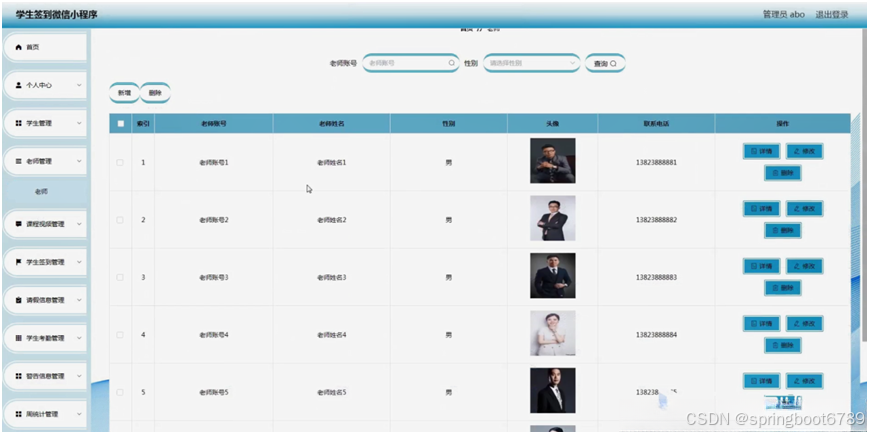The height and width of the screenshot is (434, 869).
Task: Click 修改 for 老师账号1
Action: click(804, 151)
